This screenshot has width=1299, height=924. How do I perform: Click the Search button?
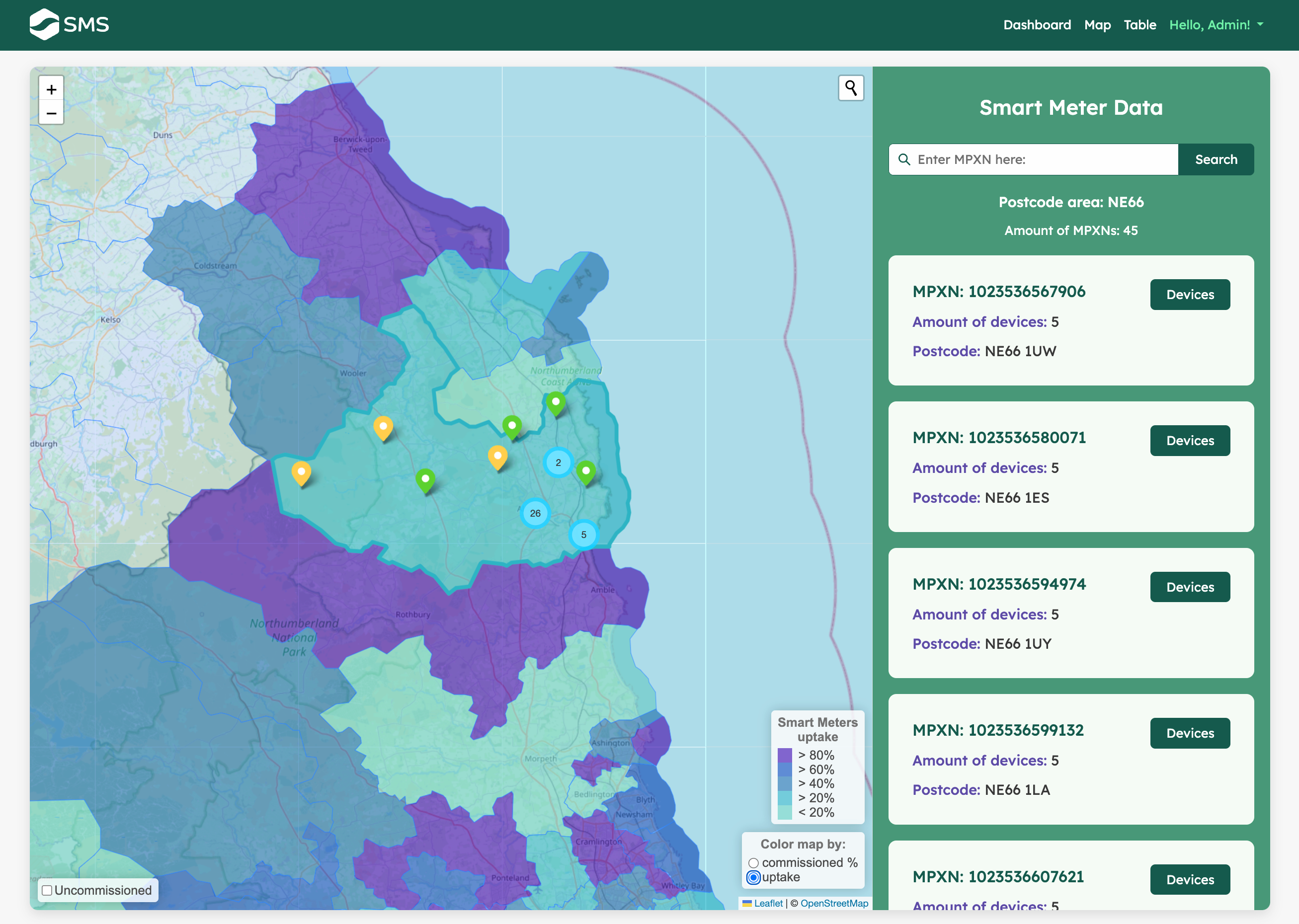pos(1216,159)
